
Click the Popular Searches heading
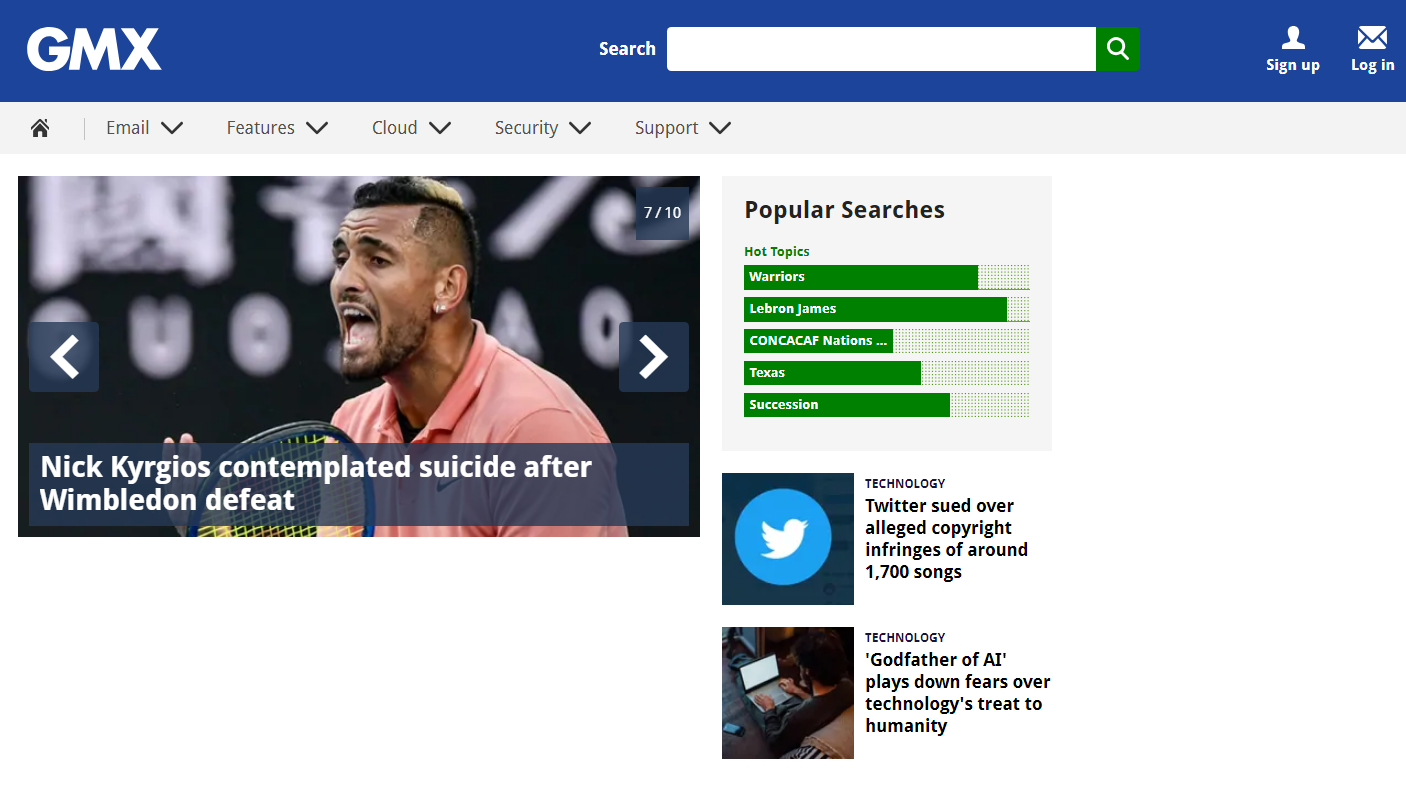(x=845, y=210)
